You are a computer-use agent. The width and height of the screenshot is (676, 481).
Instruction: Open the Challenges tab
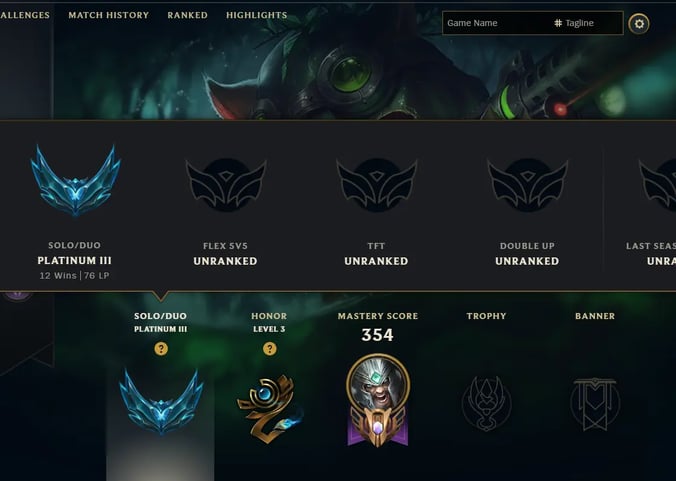click(x=25, y=15)
